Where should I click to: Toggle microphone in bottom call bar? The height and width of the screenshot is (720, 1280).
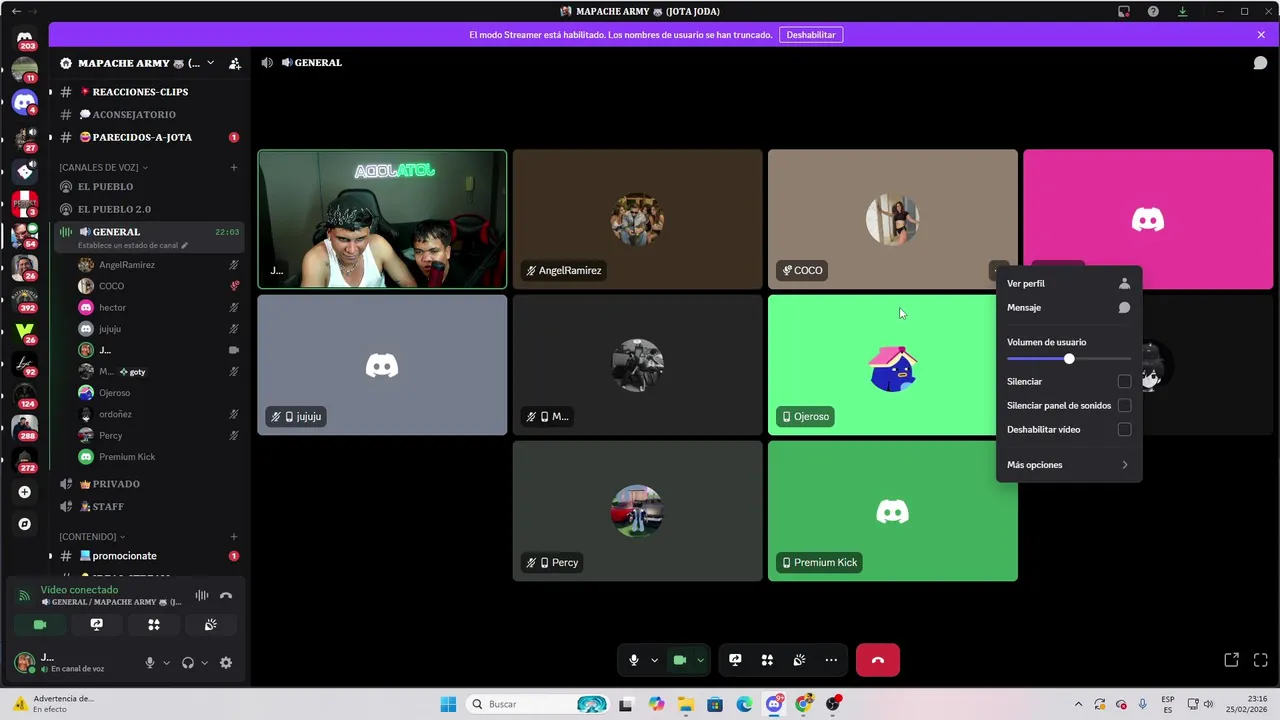pyautogui.click(x=634, y=660)
